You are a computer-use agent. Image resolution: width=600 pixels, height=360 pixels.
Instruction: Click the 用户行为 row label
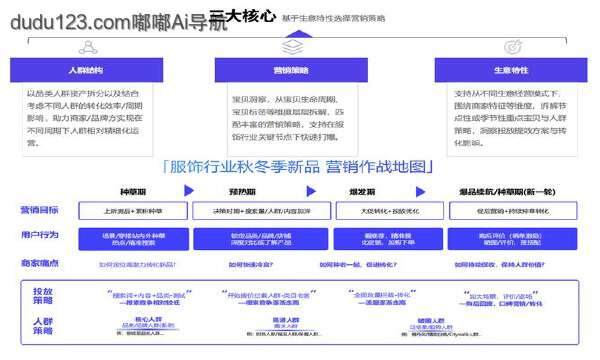(x=39, y=235)
